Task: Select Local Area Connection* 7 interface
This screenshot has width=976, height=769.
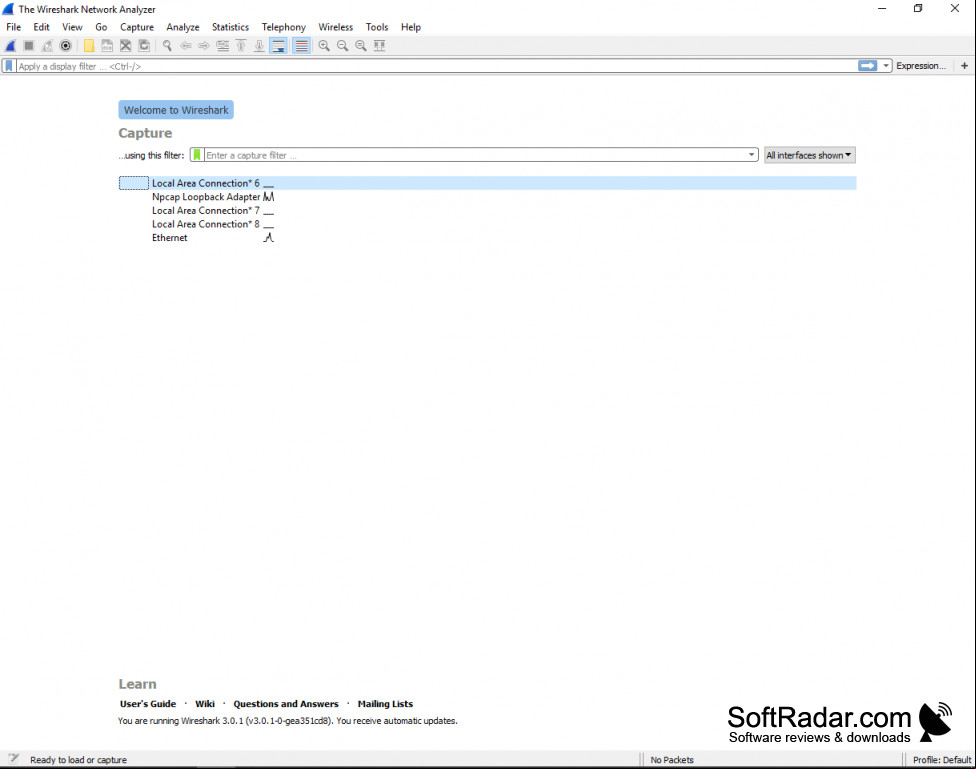Action: [x=487, y=210]
